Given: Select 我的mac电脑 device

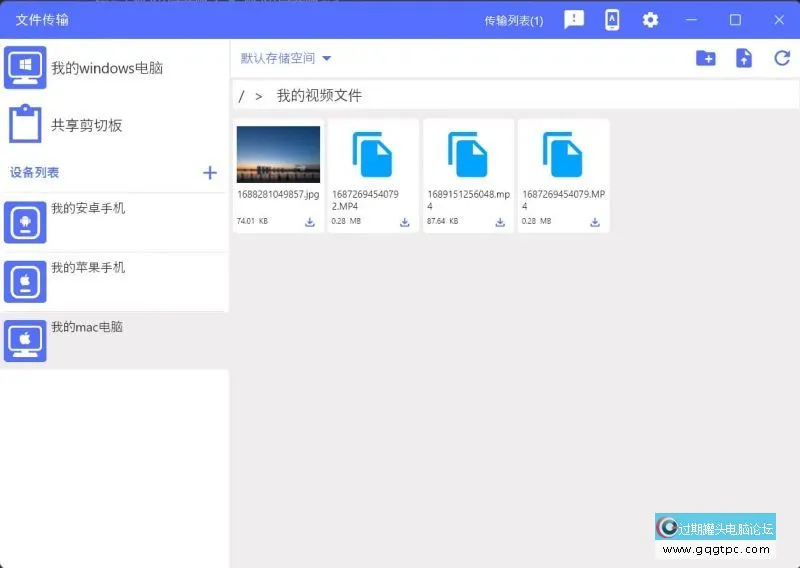Looking at the screenshot, I should (114, 340).
